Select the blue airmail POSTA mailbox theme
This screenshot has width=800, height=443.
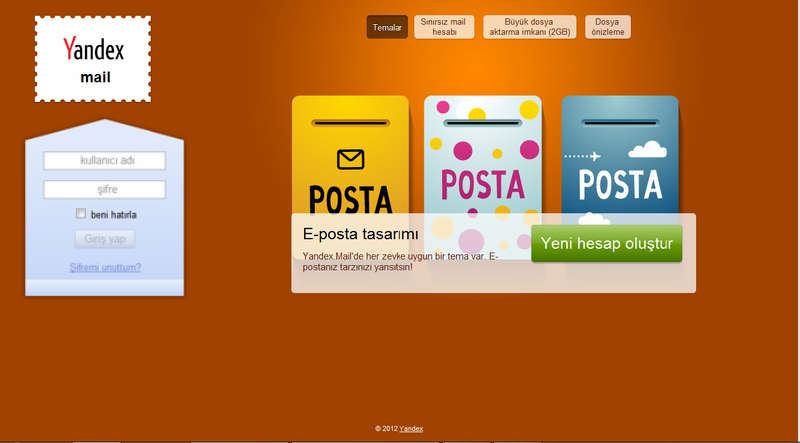[x=620, y=155]
